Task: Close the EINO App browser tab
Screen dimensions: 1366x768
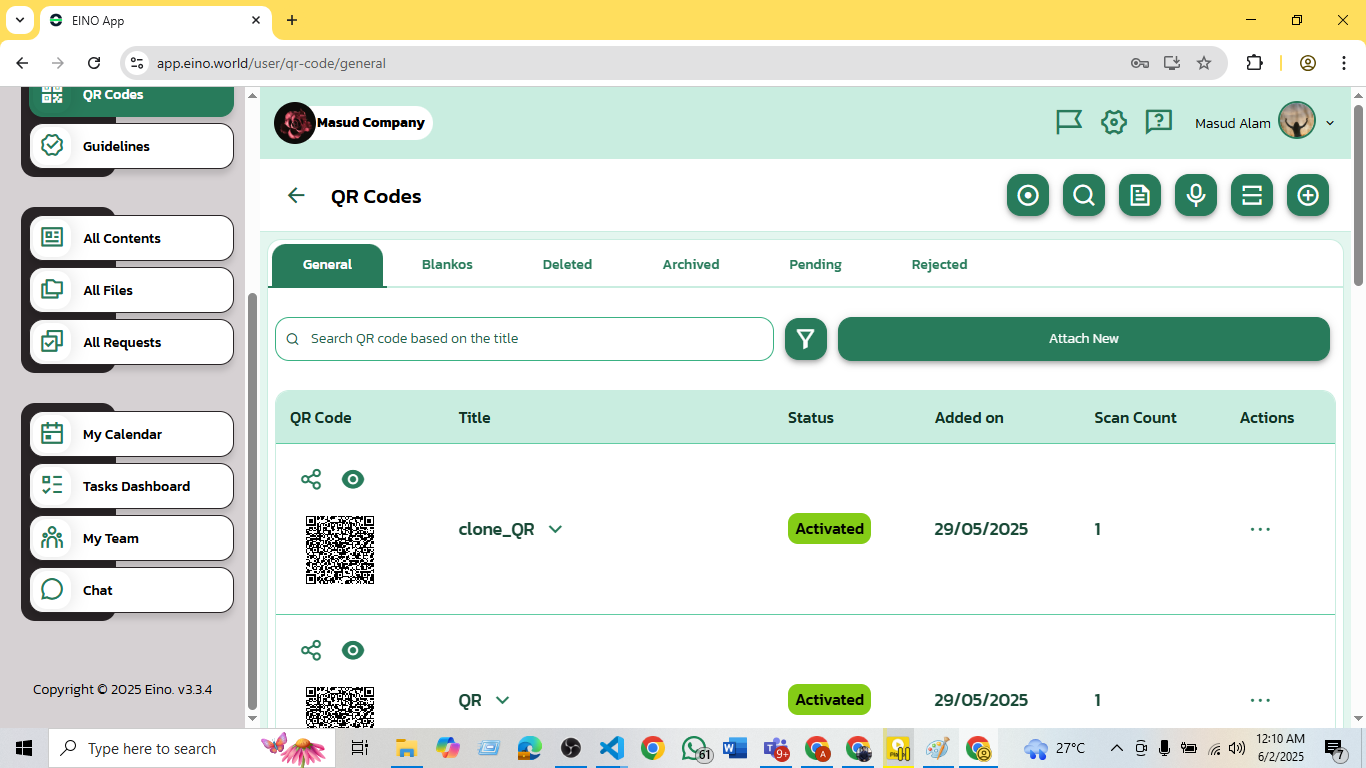Action: coord(256,20)
